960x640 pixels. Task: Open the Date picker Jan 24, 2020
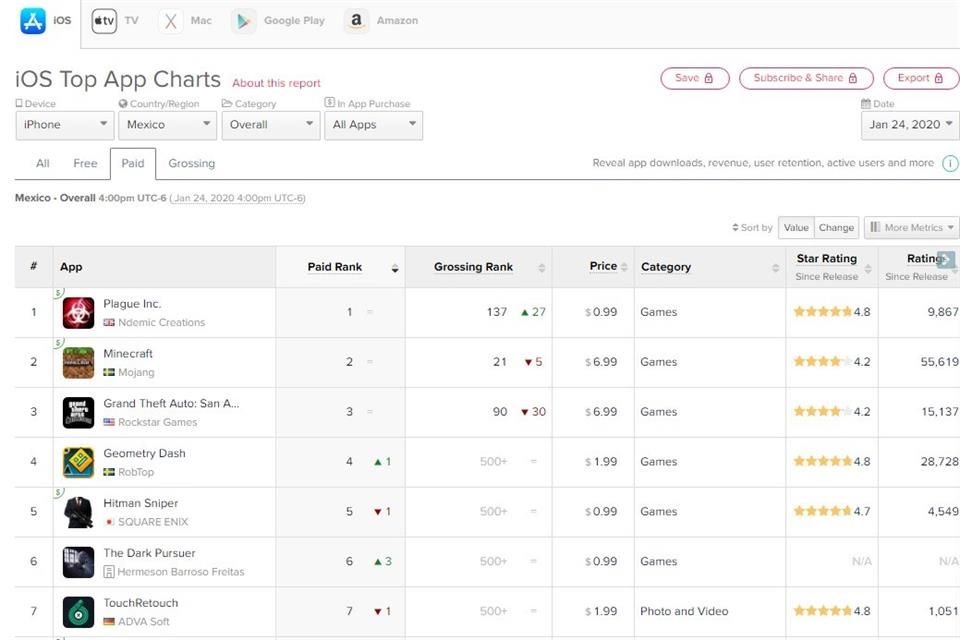910,125
